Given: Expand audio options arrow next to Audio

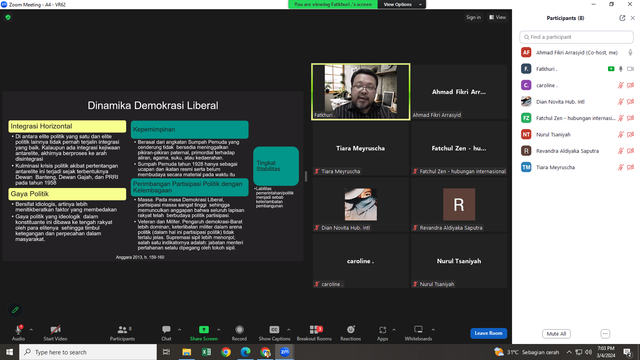Looking at the screenshot, I should [31, 329].
